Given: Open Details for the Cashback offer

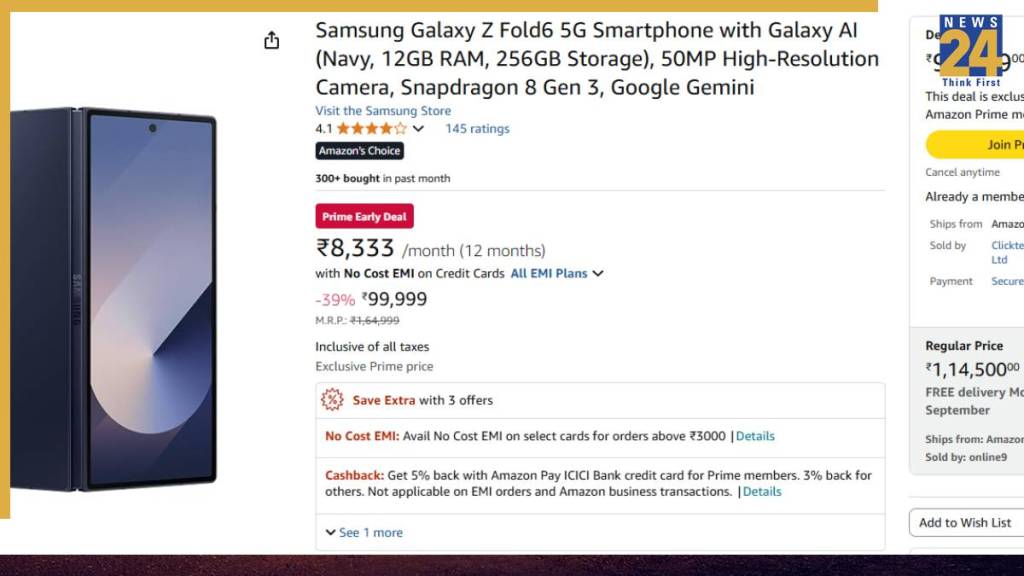Looking at the screenshot, I should point(762,491).
